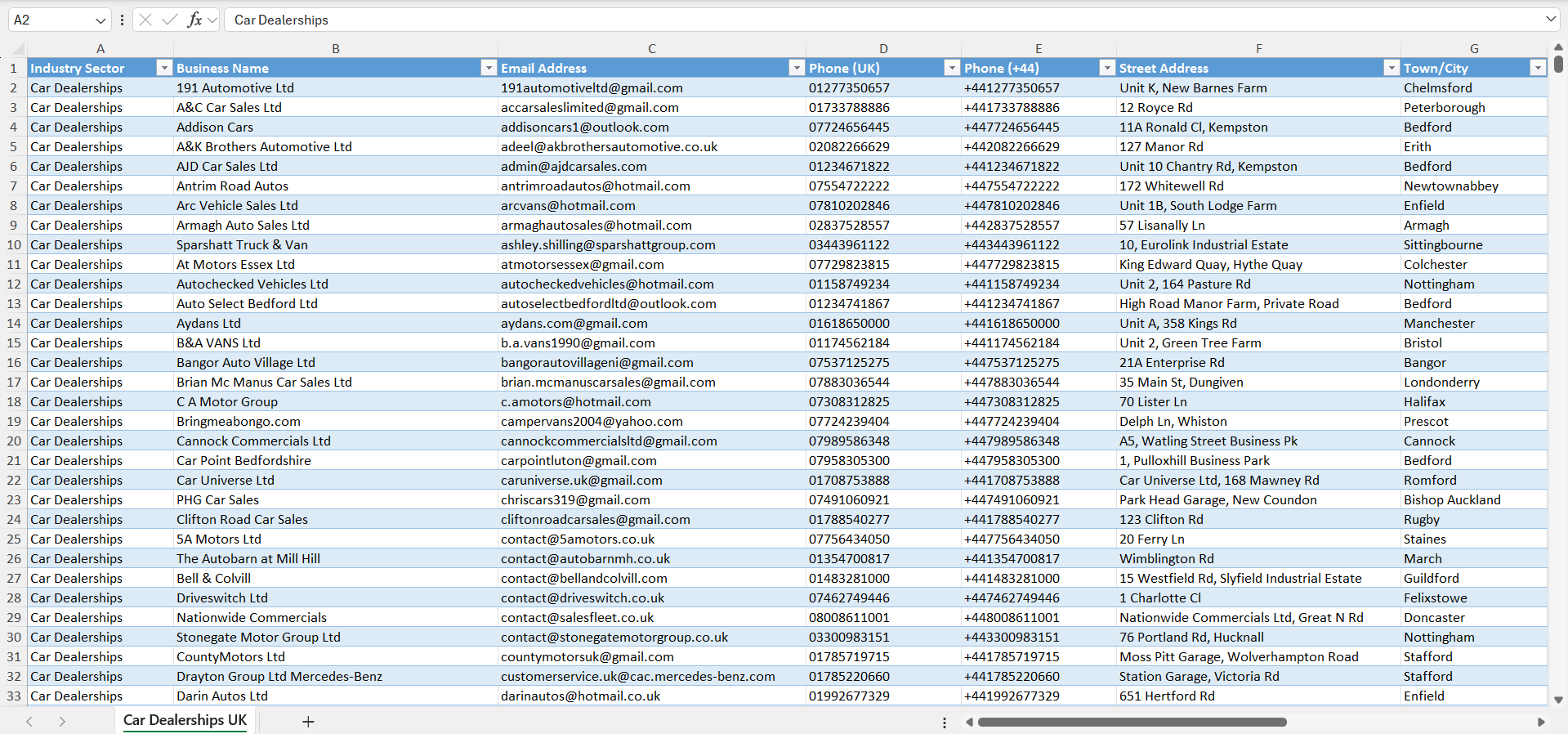
Task: Expand the formula bar chevron
Action: [x=1550, y=19]
